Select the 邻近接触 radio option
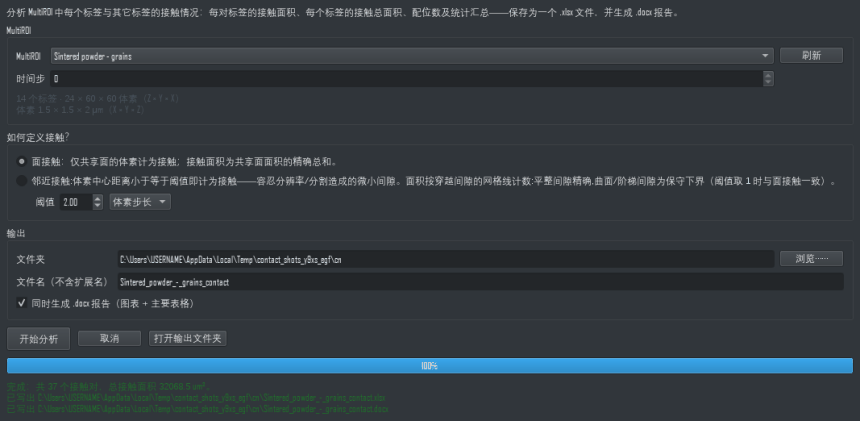 [21, 181]
